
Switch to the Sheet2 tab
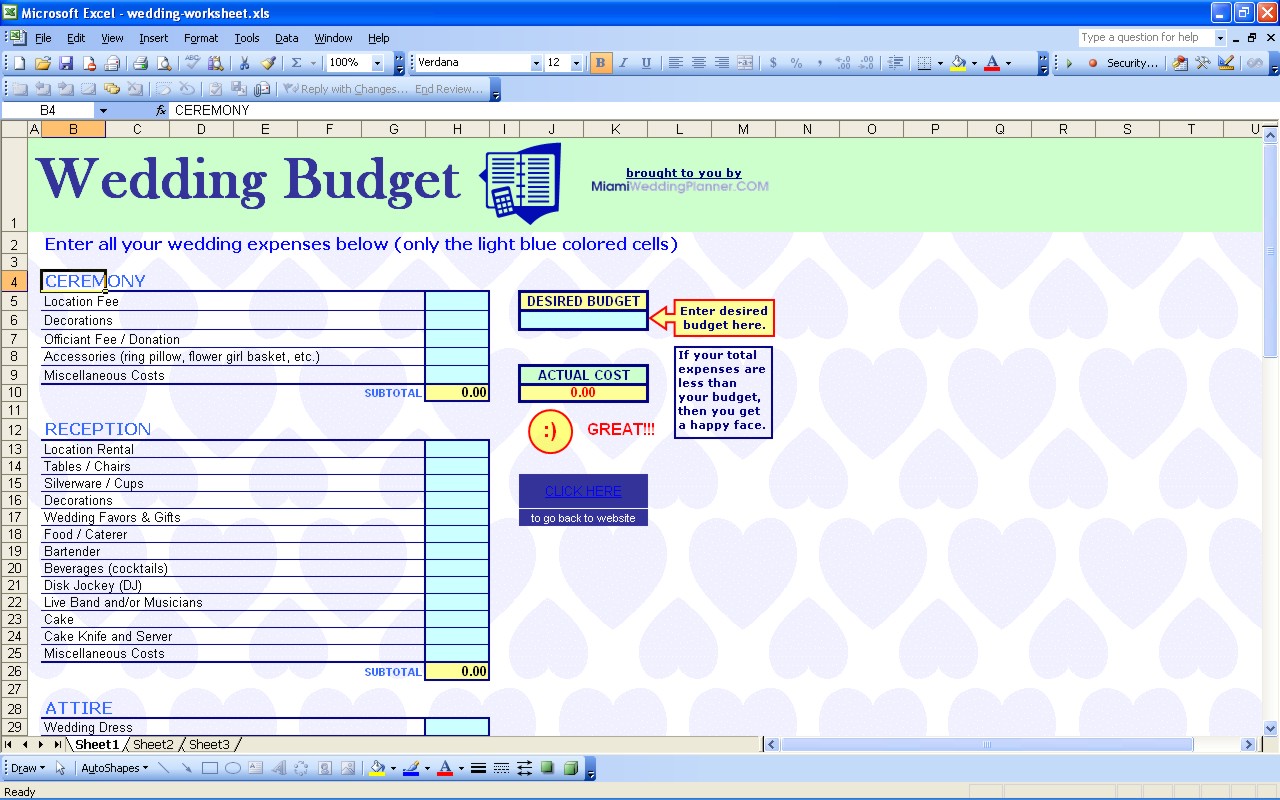coord(153,744)
